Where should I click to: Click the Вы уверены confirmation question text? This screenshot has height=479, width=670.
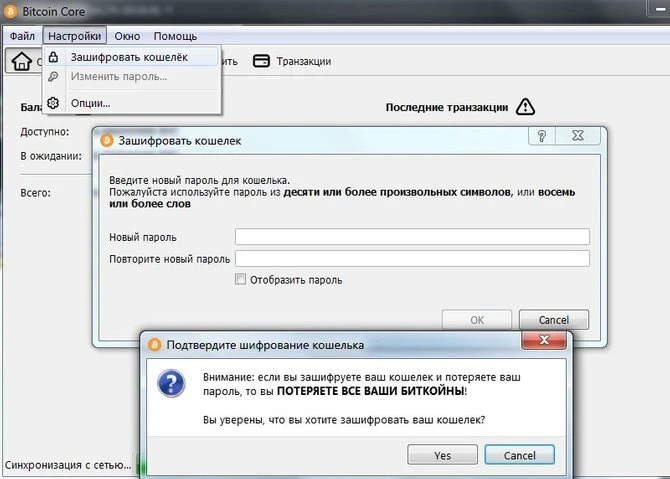pos(344,420)
